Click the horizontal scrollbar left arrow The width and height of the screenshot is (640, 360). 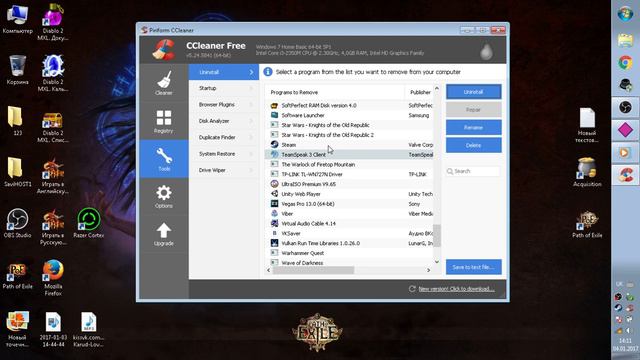(269, 270)
